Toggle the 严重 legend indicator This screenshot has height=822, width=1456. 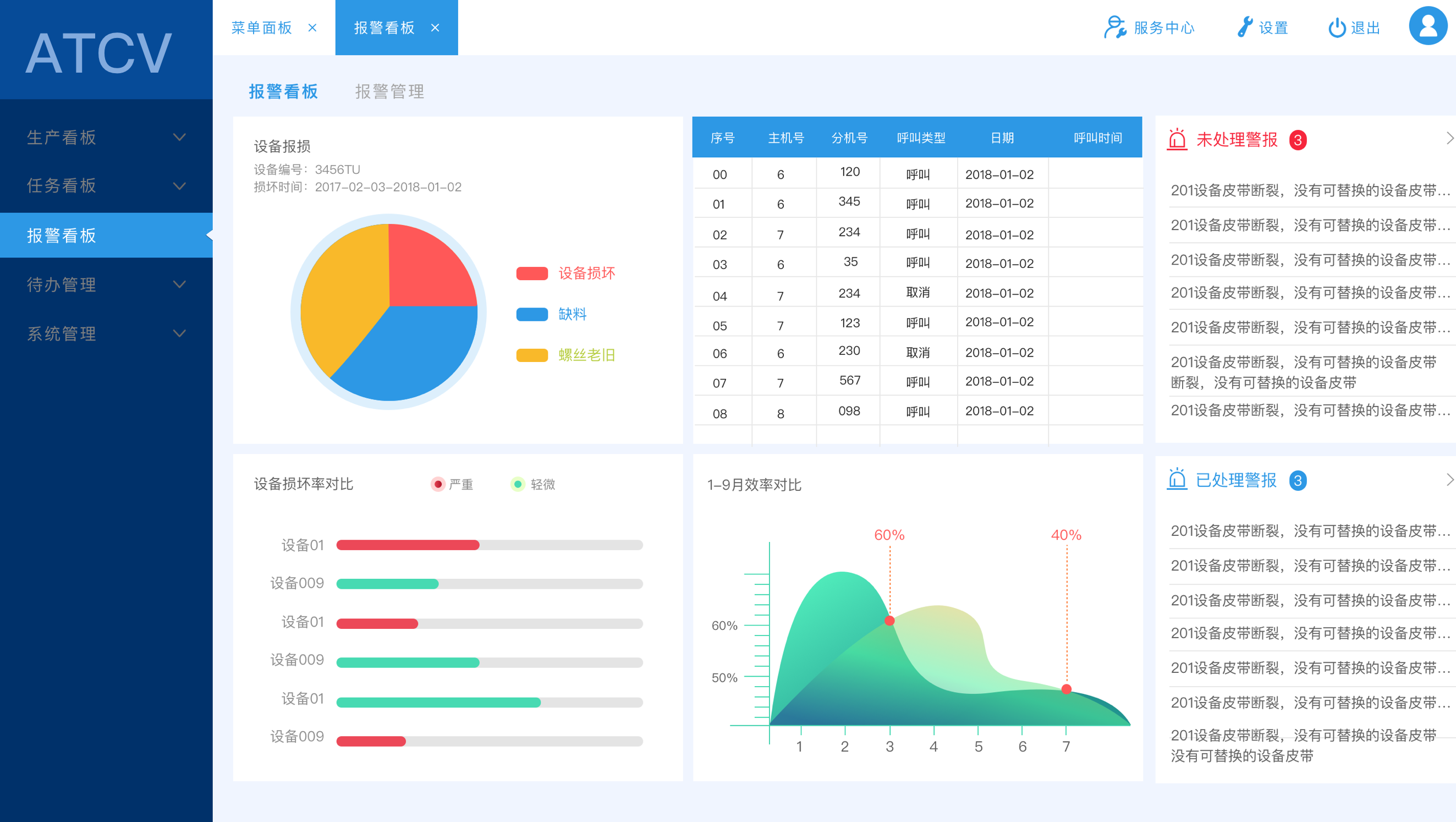pos(438,485)
